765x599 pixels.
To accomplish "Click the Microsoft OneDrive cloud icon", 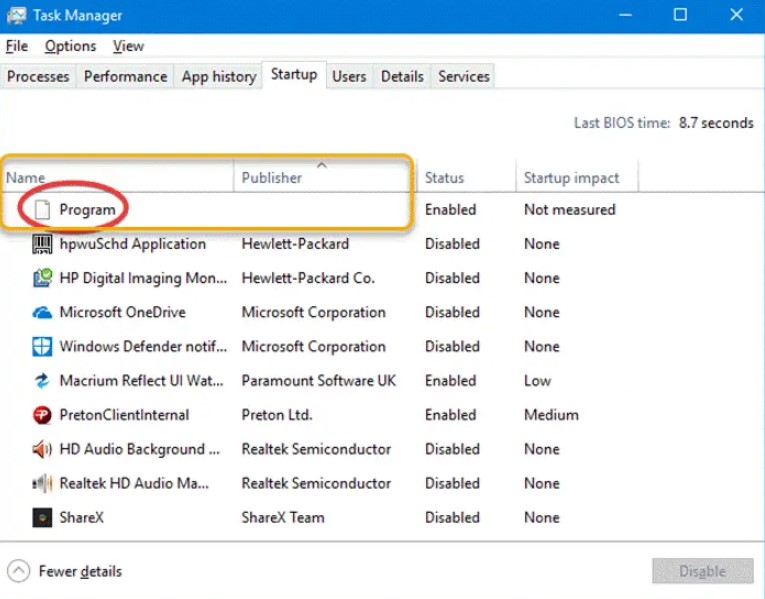I will pos(42,312).
